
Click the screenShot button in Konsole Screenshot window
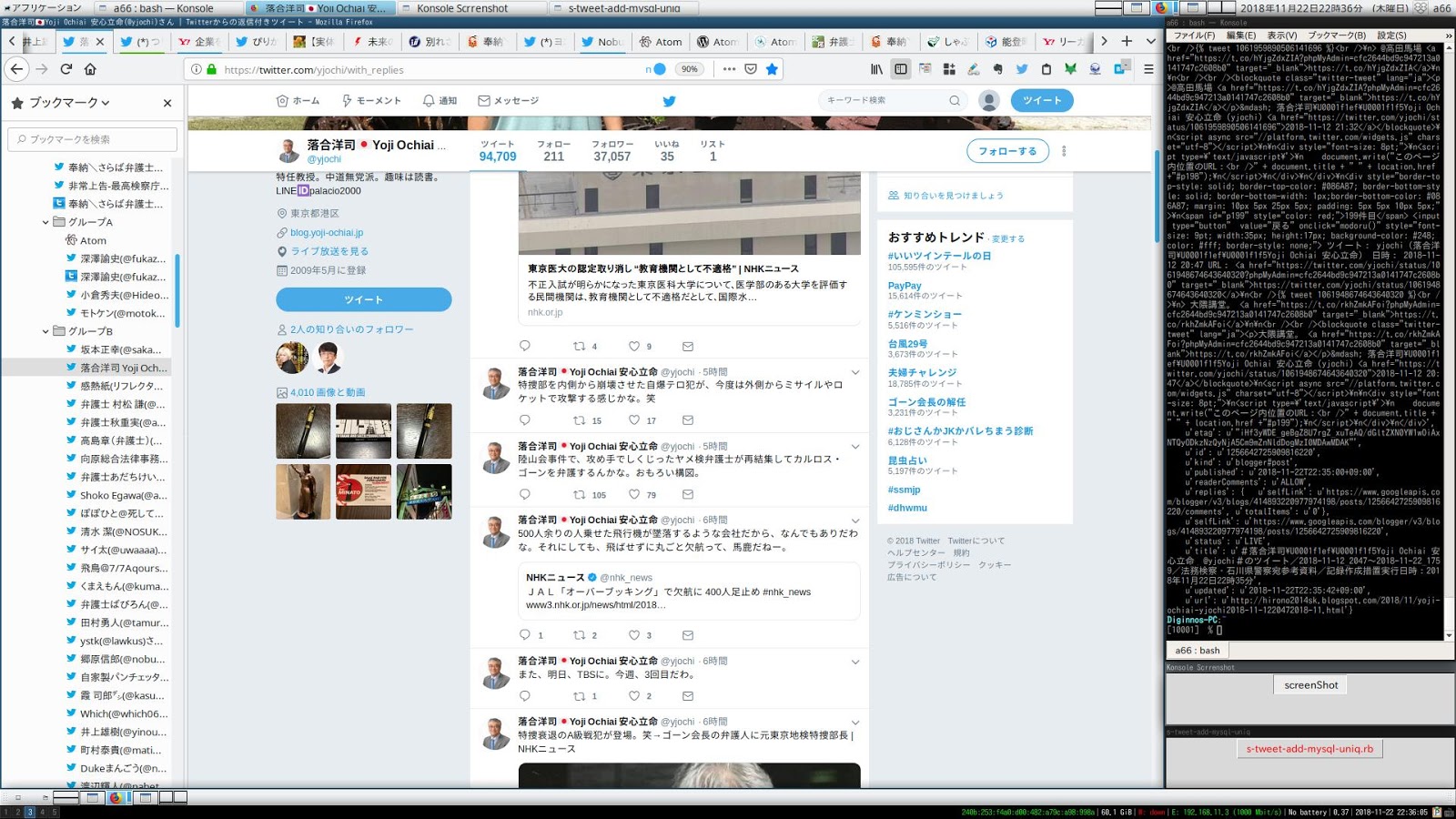tap(1311, 685)
